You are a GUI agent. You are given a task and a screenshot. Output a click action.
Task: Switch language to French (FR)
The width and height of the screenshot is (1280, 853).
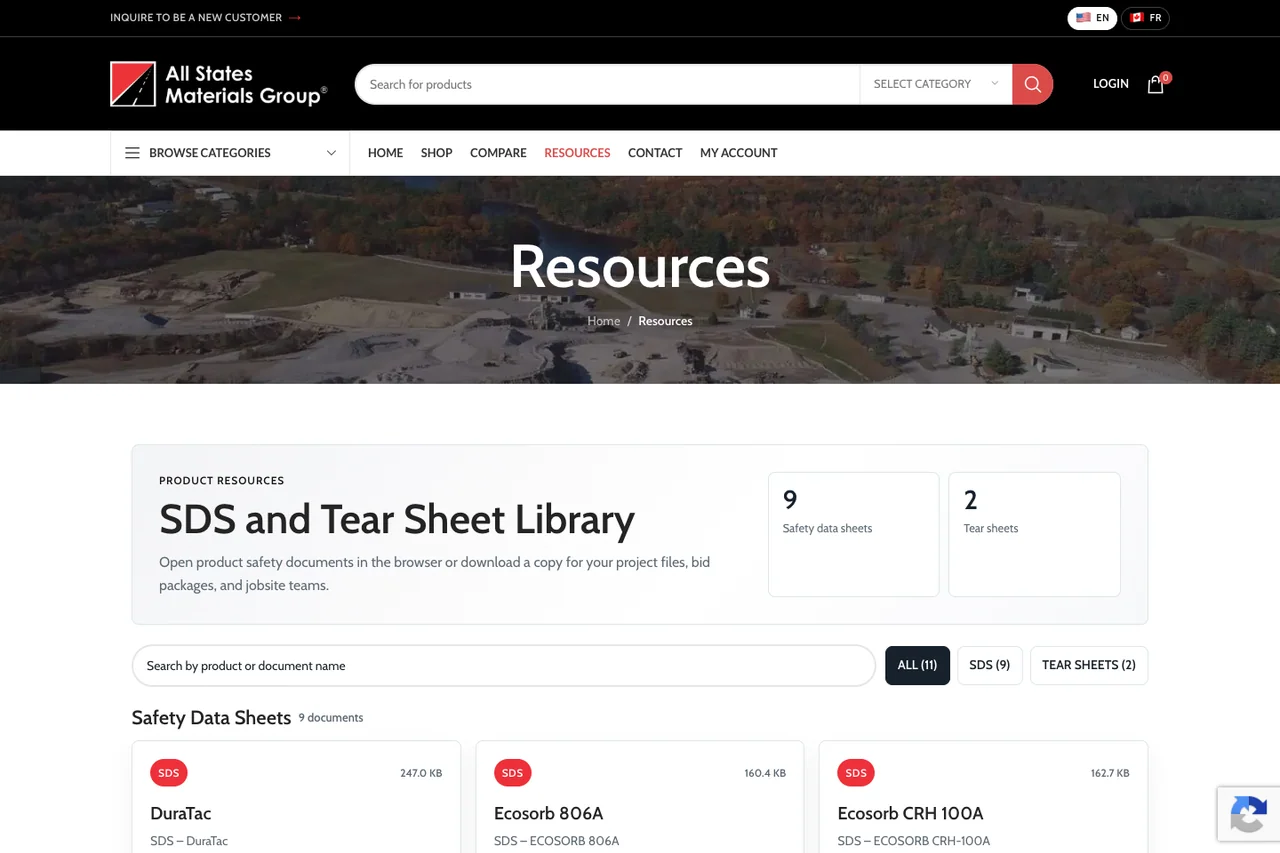coord(1145,18)
